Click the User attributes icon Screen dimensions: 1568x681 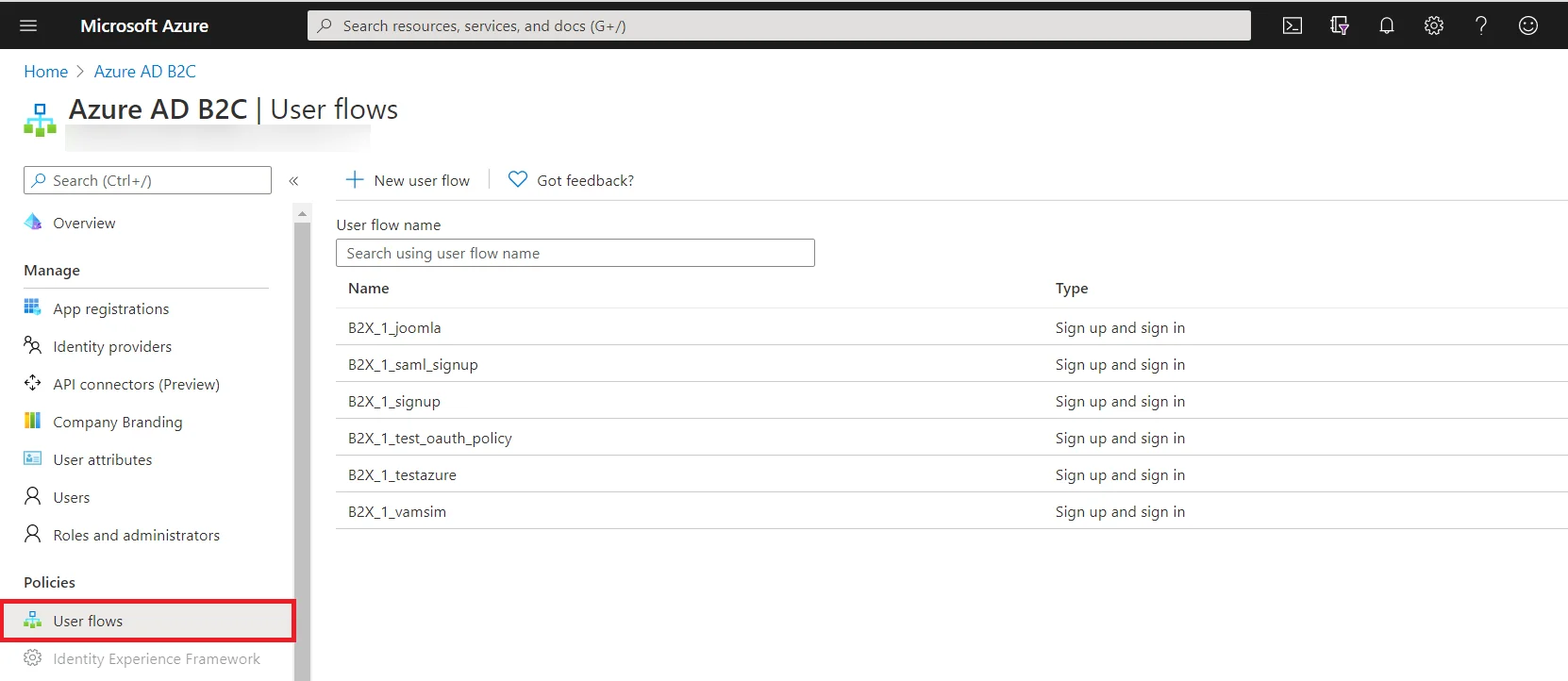point(33,458)
